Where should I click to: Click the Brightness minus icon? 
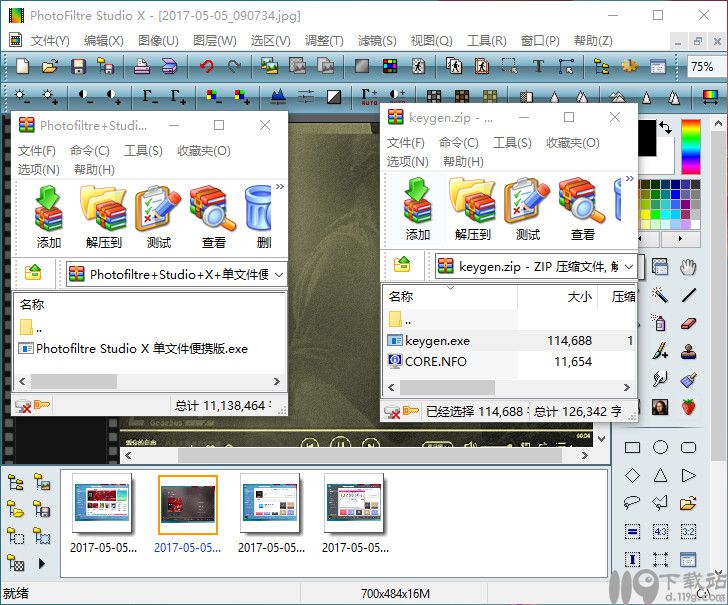pyautogui.click(x=23, y=96)
